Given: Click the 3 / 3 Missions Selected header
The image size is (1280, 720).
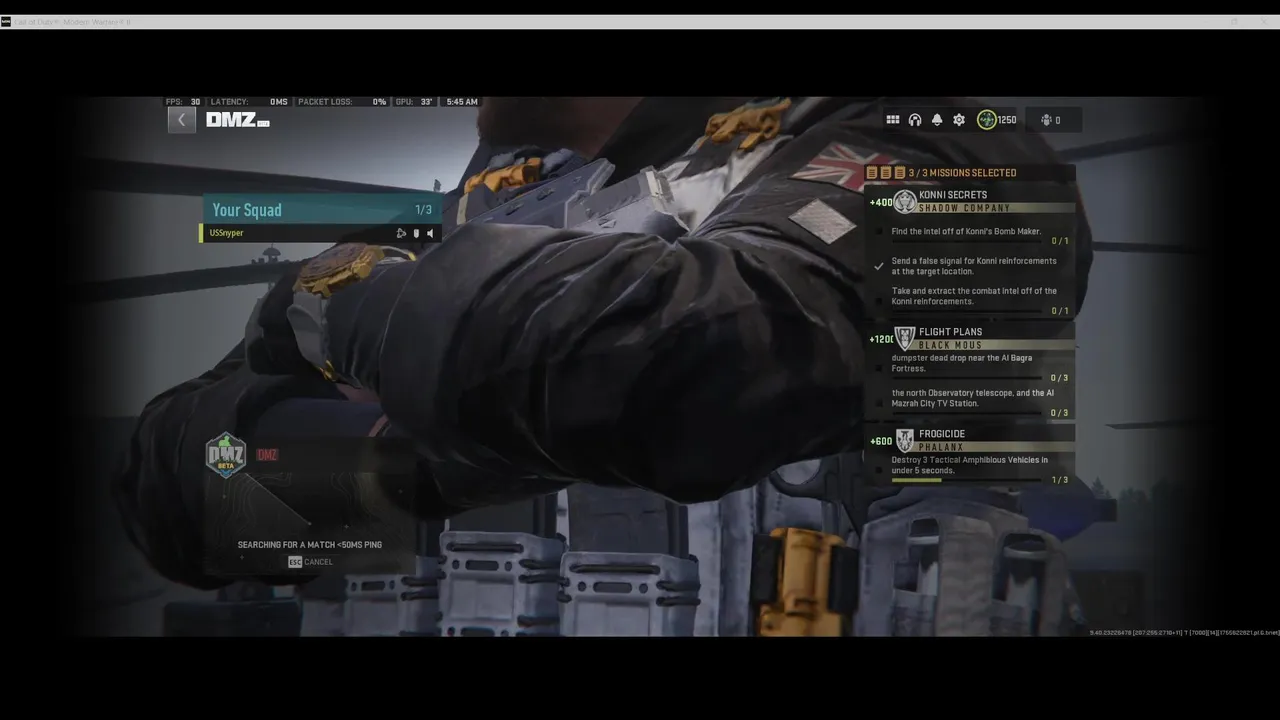Looking at the screenshot, I should click(x=962, y=173).
